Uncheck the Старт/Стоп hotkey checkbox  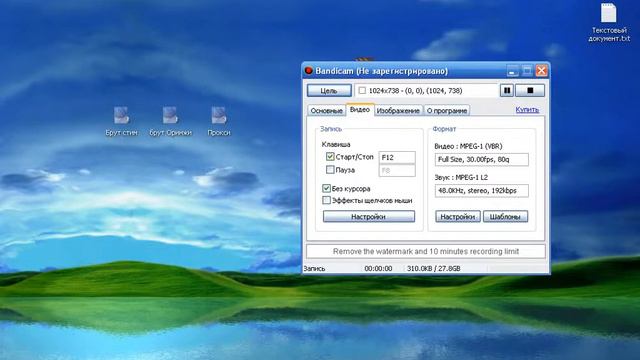[330, 157]
